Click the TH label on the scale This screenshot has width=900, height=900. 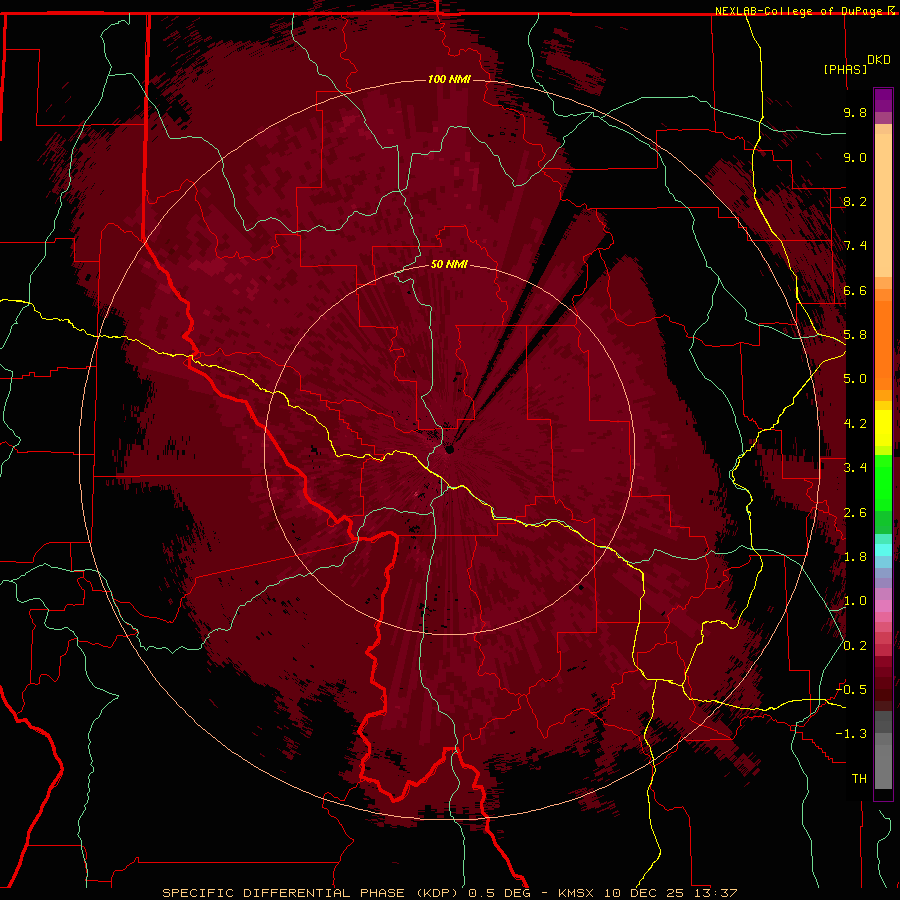click(x=859, y=779)
